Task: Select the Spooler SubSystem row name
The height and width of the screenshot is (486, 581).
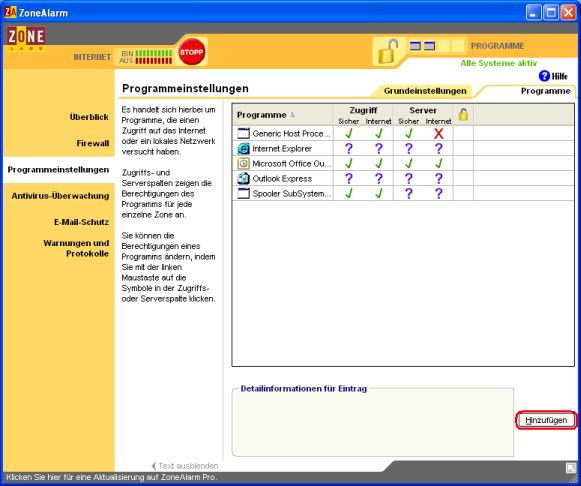Action: click(292, 193)
